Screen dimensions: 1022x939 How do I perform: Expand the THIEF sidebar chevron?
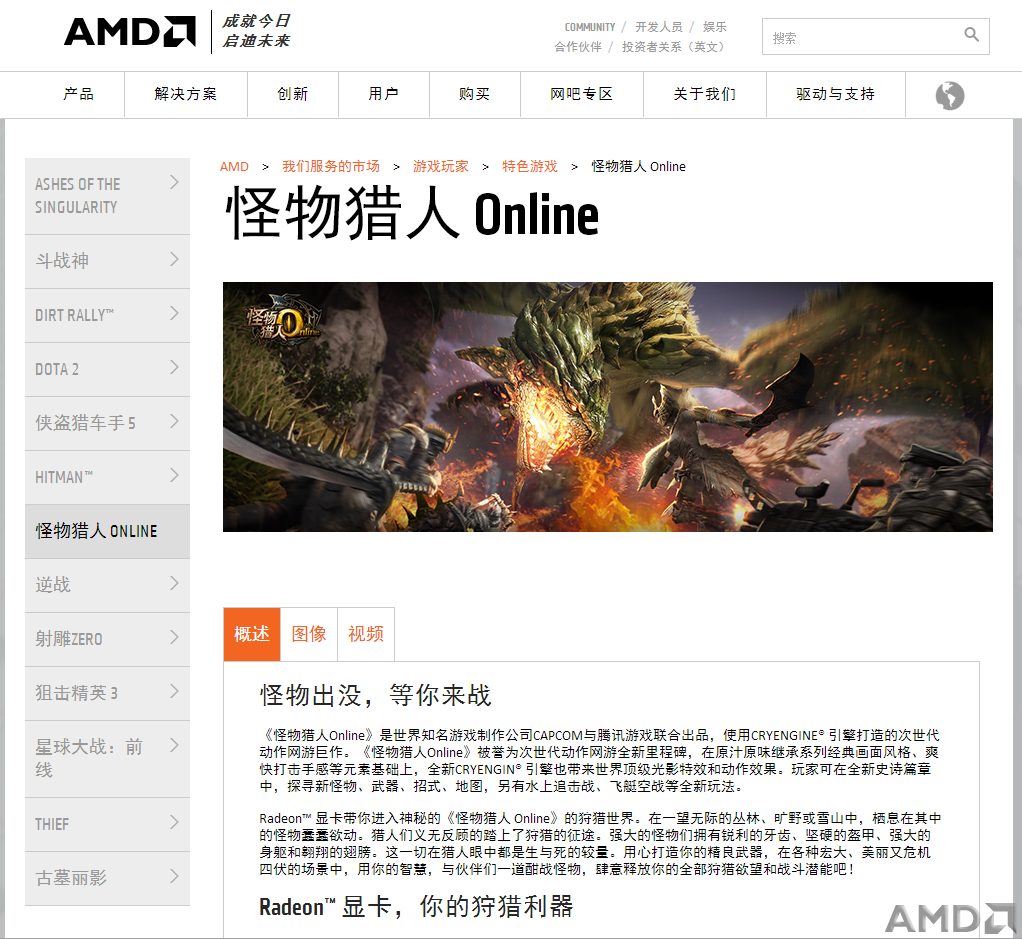tap(174, 822)
